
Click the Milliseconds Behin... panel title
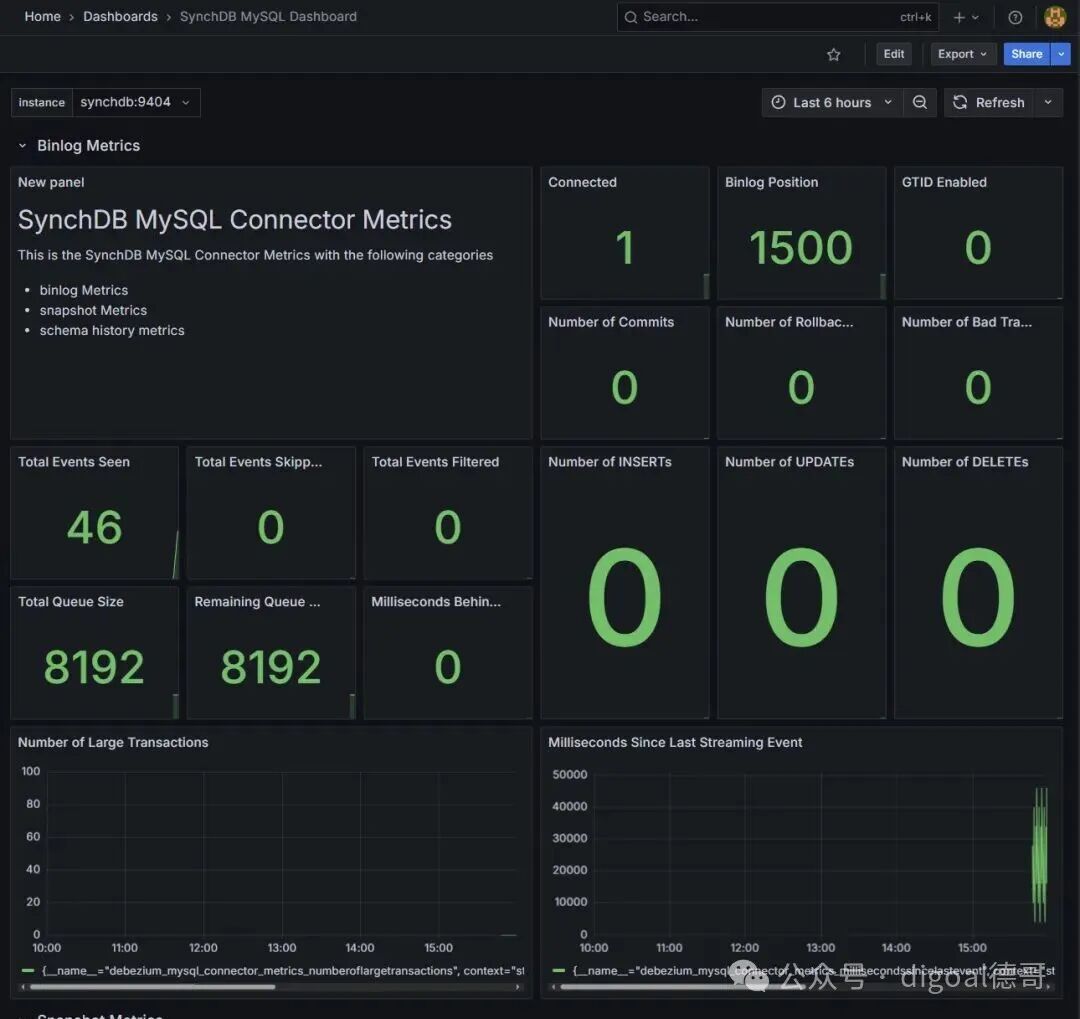point(436,602)
